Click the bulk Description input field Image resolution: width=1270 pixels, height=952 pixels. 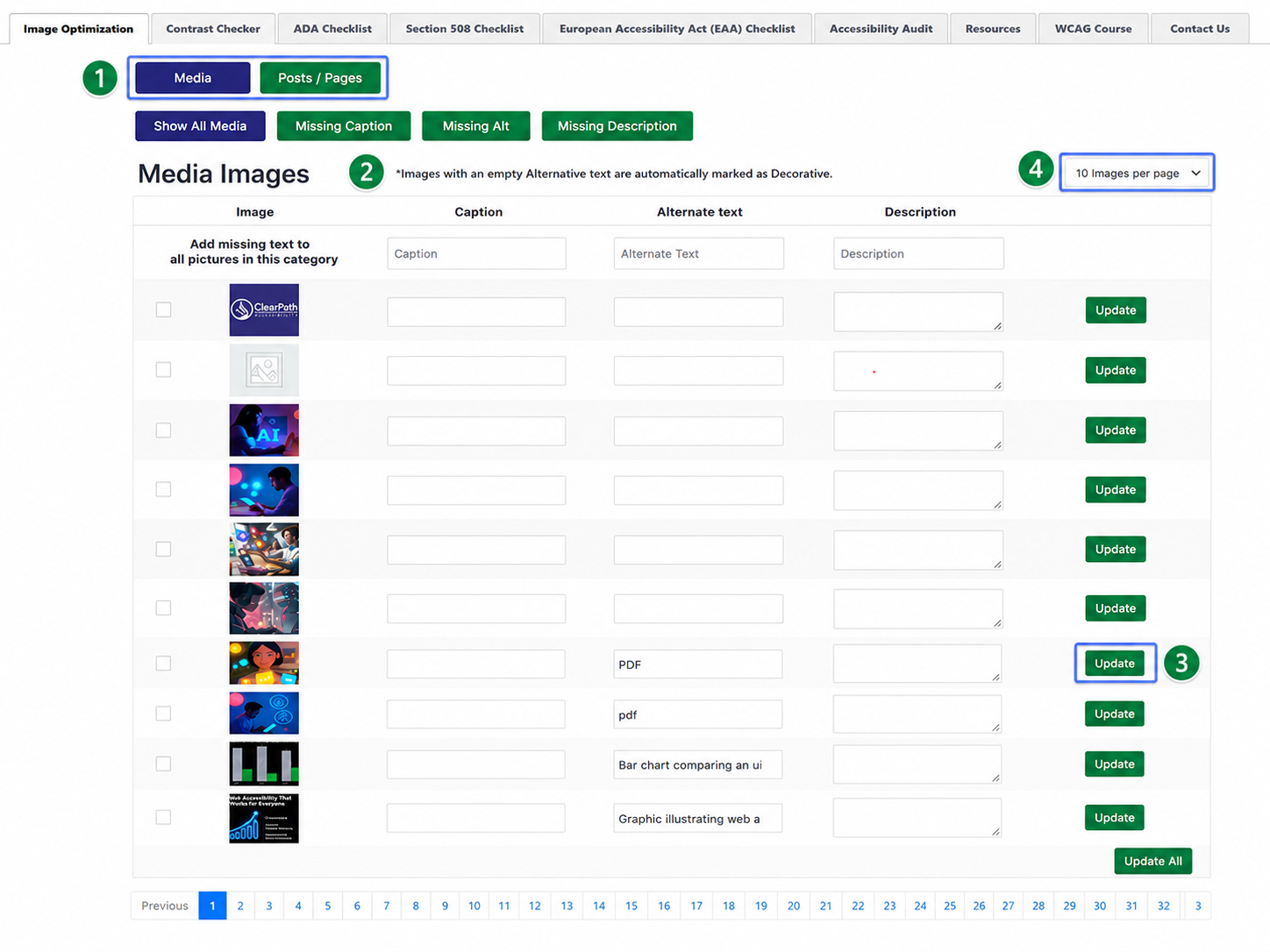click(918, 253)
